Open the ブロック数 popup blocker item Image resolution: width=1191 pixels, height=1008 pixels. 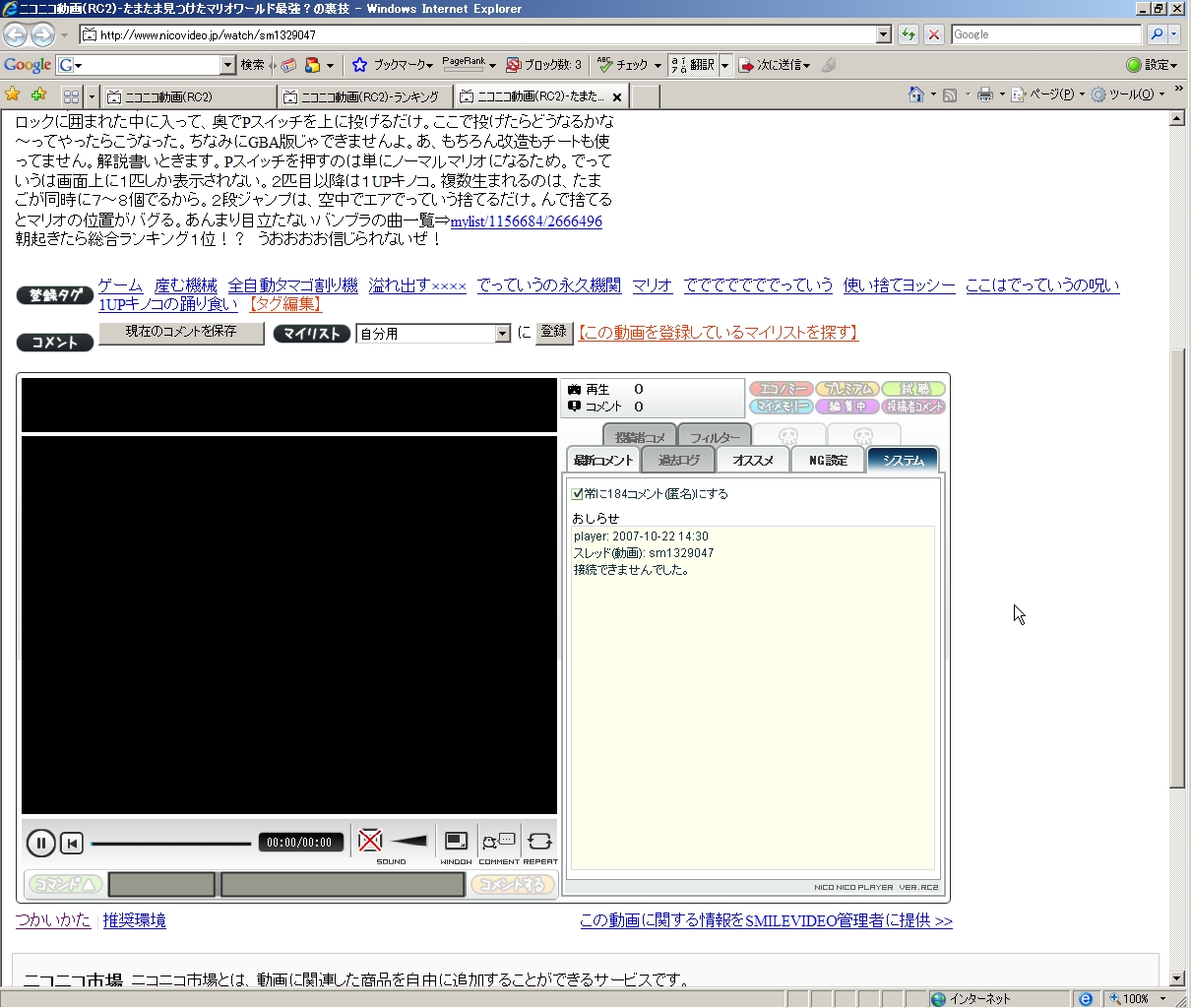[x=543, y=65]
